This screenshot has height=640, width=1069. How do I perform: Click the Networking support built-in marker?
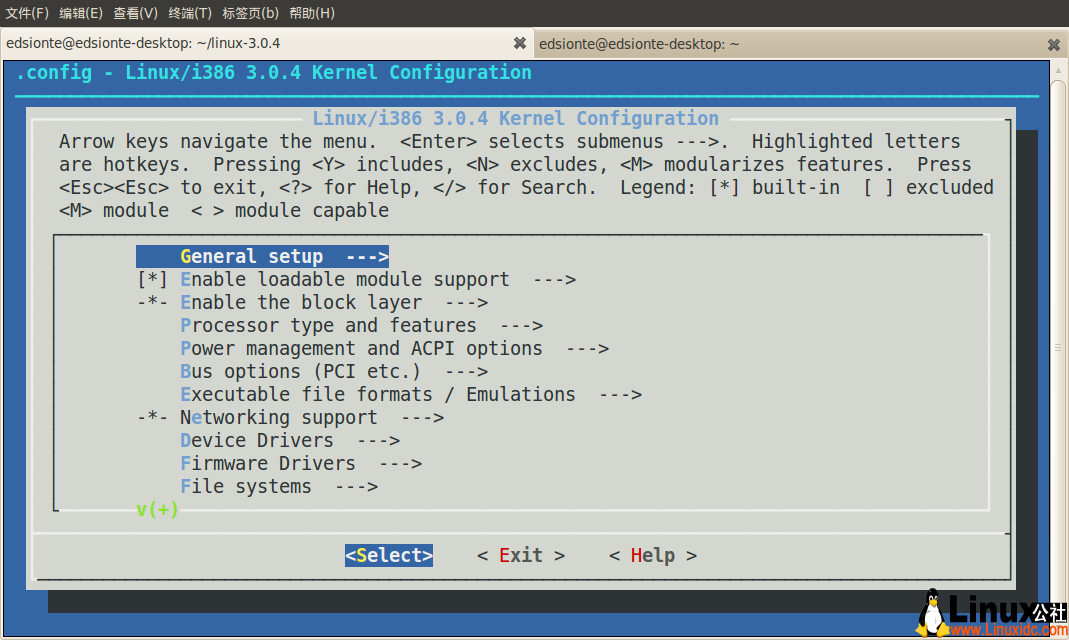[152, 418]
